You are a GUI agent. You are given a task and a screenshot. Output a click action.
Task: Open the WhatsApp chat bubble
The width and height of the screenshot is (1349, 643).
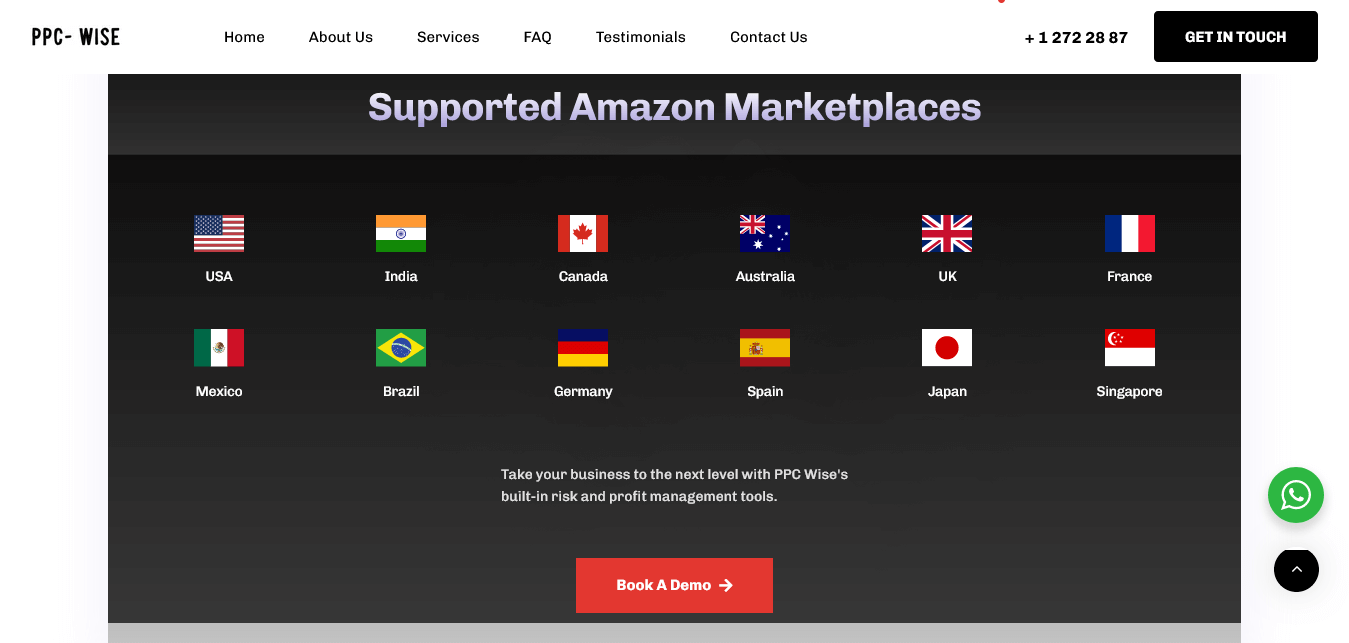pyautogui.click(x=1296, y=495)
